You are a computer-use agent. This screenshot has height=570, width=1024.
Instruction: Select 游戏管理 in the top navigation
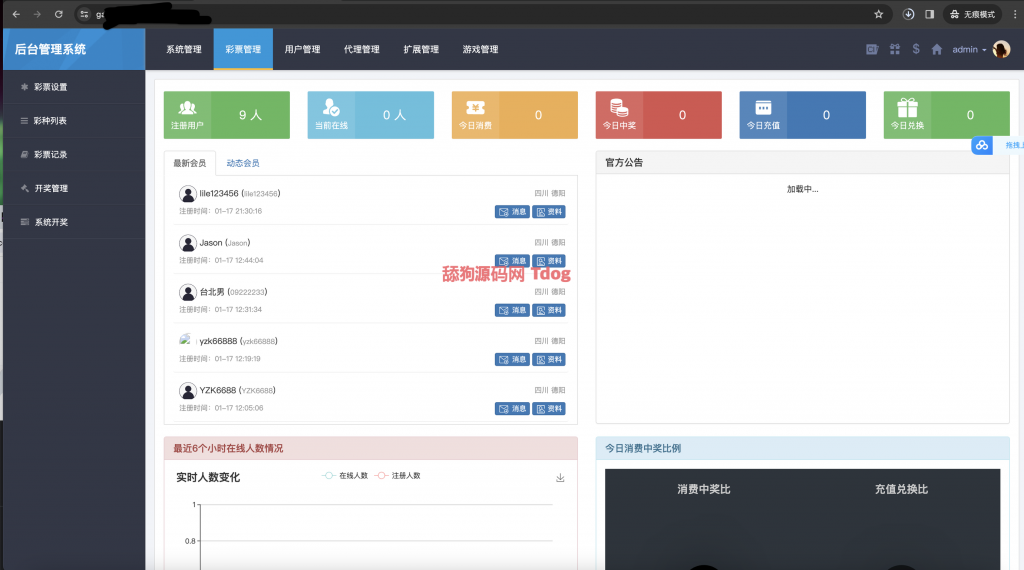coord(480,49)
